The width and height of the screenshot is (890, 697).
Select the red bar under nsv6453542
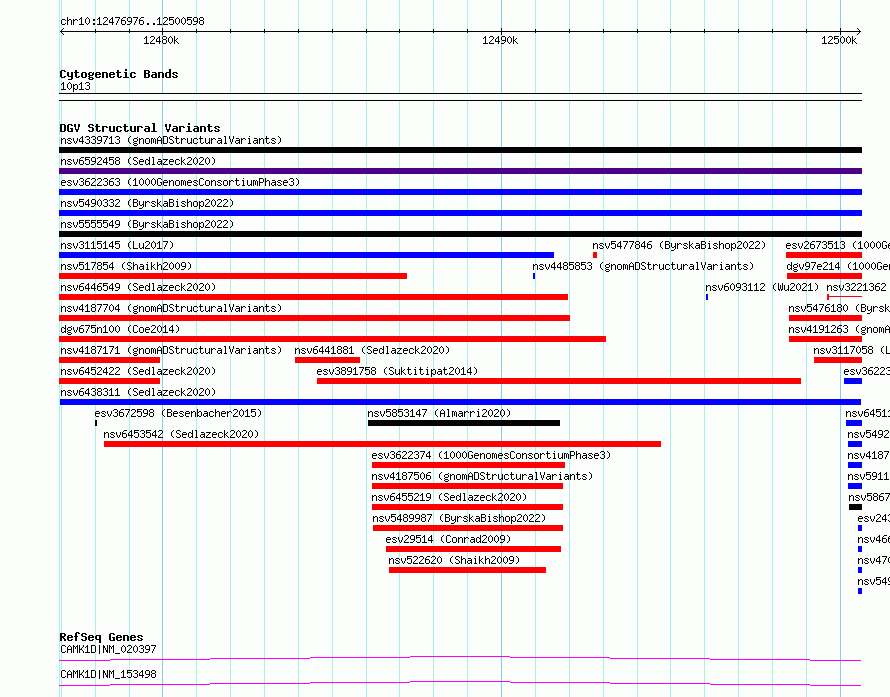[x=382, y=444]
